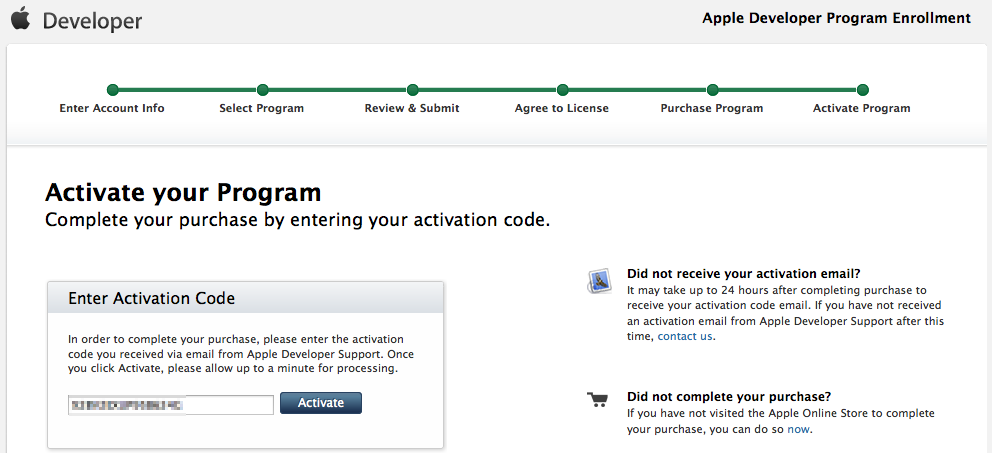
Task: Select the Purchase Program step label
Action: [712, 108]
